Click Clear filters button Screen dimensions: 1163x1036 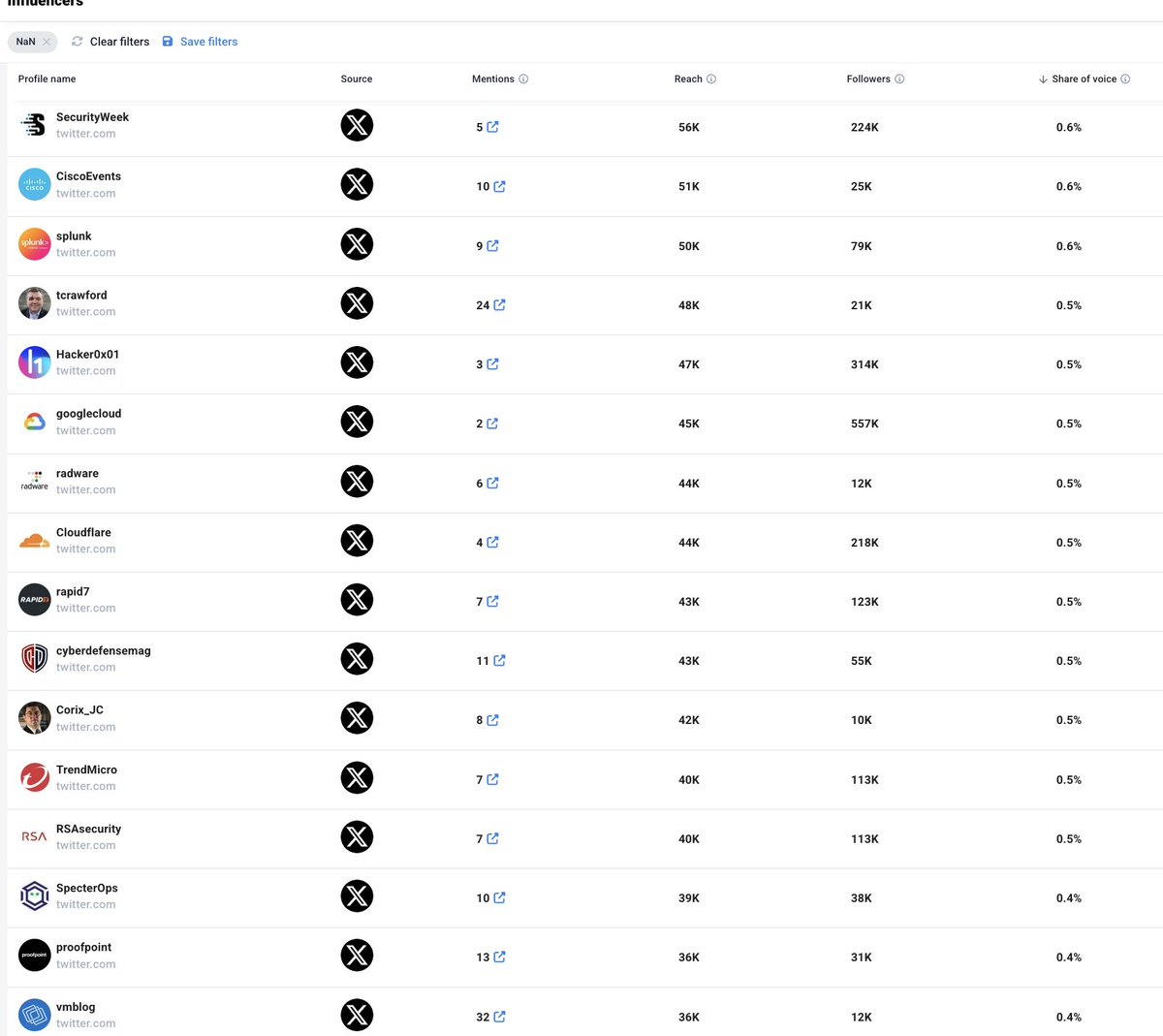coord(110,42)
